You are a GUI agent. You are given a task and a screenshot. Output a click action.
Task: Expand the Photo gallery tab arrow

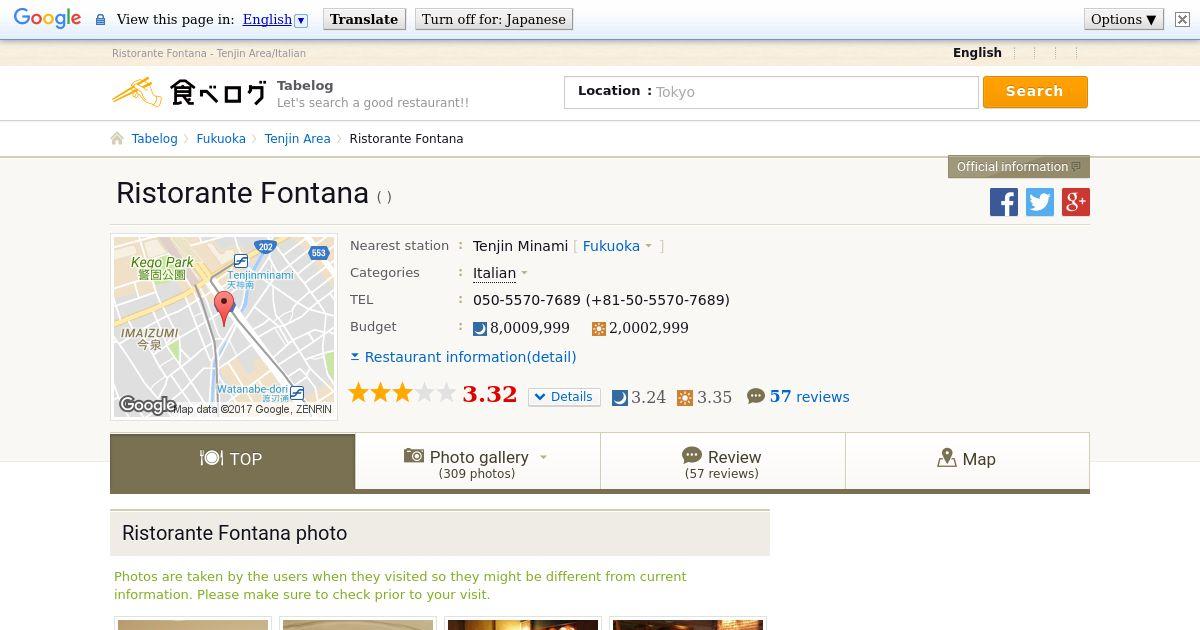point(543,457)
